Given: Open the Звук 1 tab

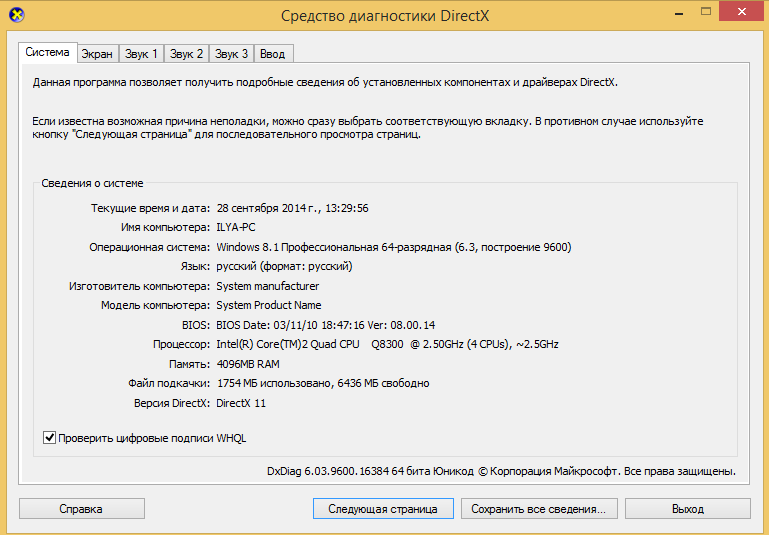Looking at the screenshot, I should pos(141,53).
